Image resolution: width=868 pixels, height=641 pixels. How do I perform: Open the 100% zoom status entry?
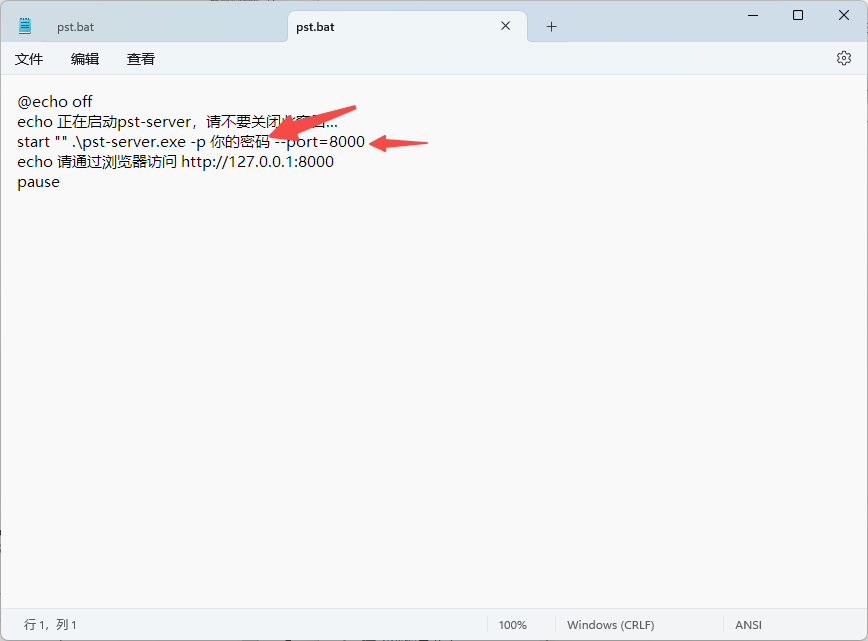pyautogui.click(x=513, y=625)
